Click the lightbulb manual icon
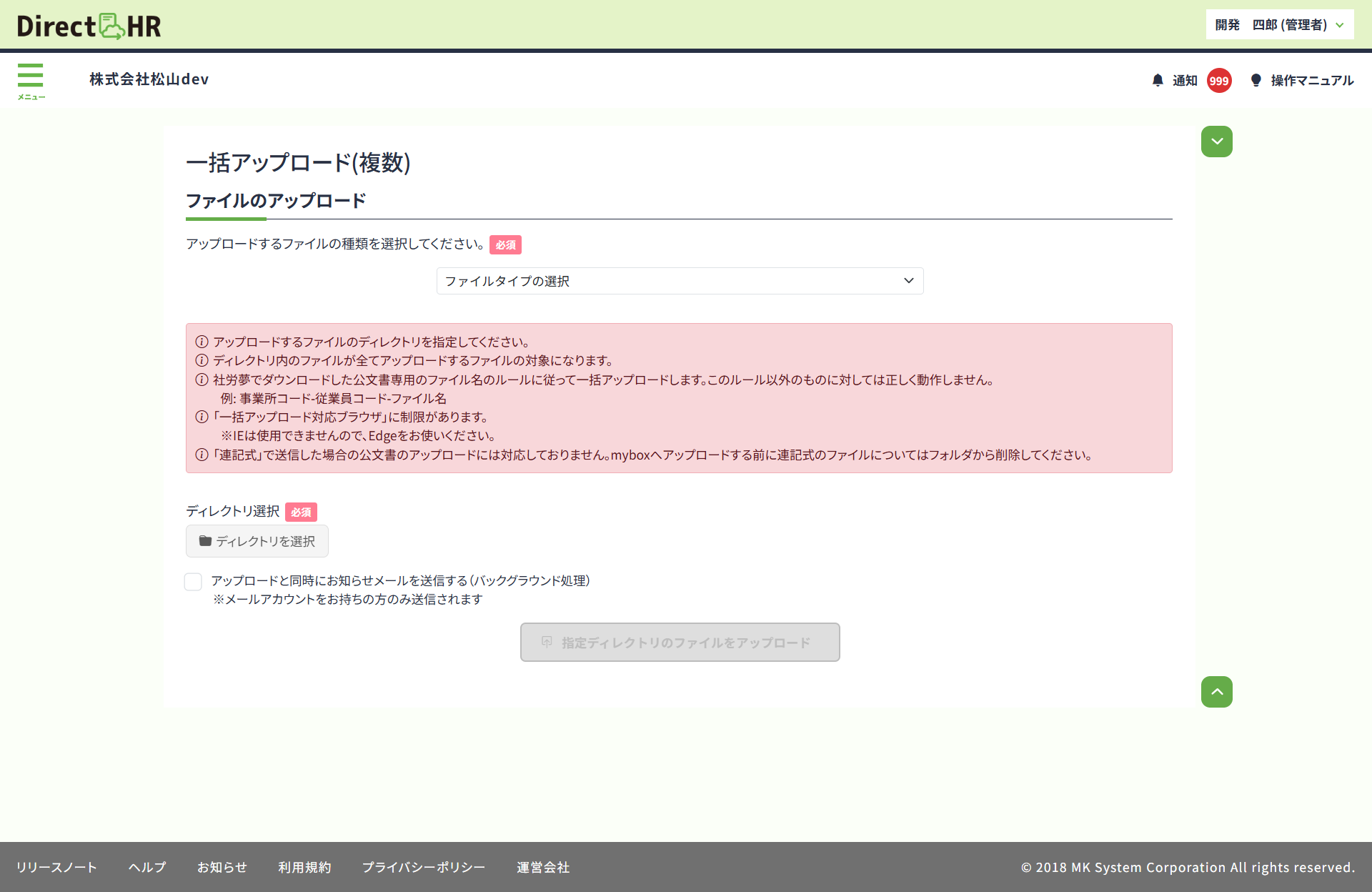This screenshot has width=1372, height=892. pyautogui.click(x=1256, y=80)
